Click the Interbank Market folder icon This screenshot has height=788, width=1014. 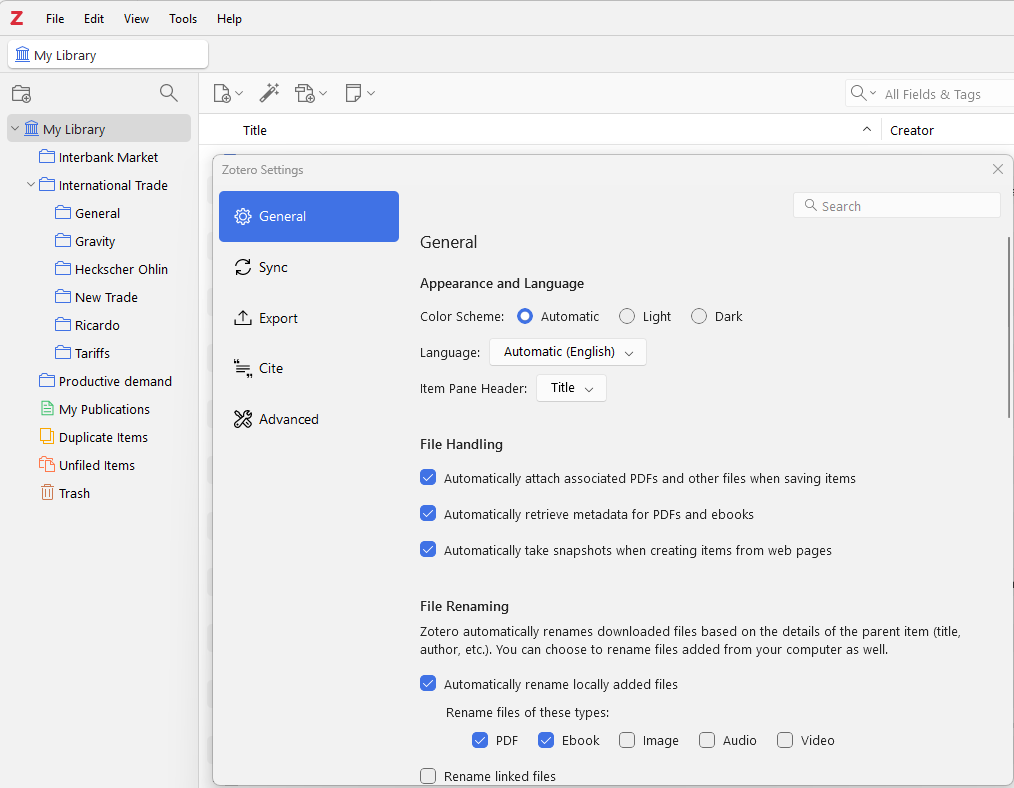coord(47,156)
